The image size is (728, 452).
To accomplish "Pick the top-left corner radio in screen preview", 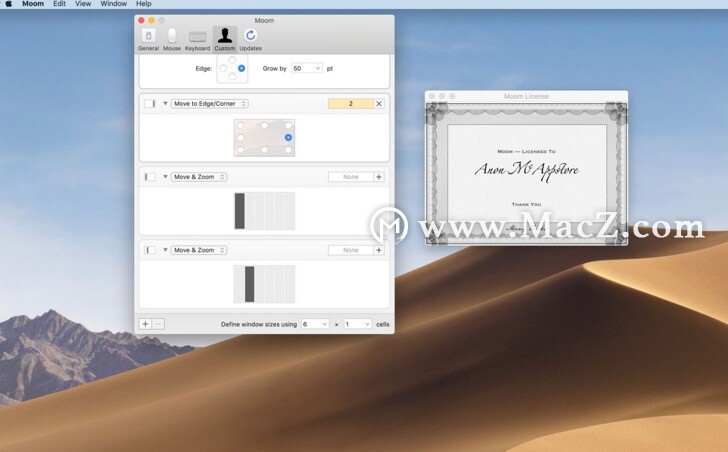I will 240,125.
